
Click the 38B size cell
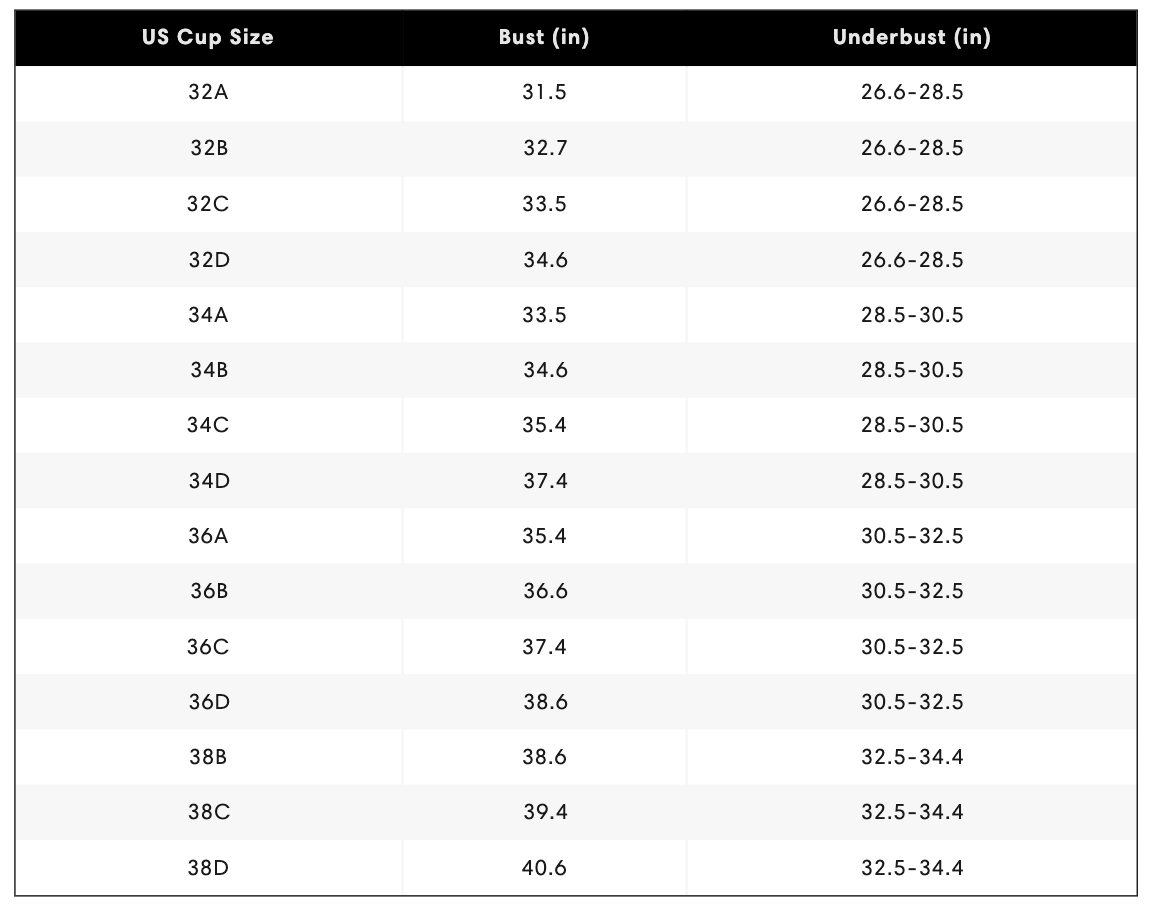coord(208,757)
